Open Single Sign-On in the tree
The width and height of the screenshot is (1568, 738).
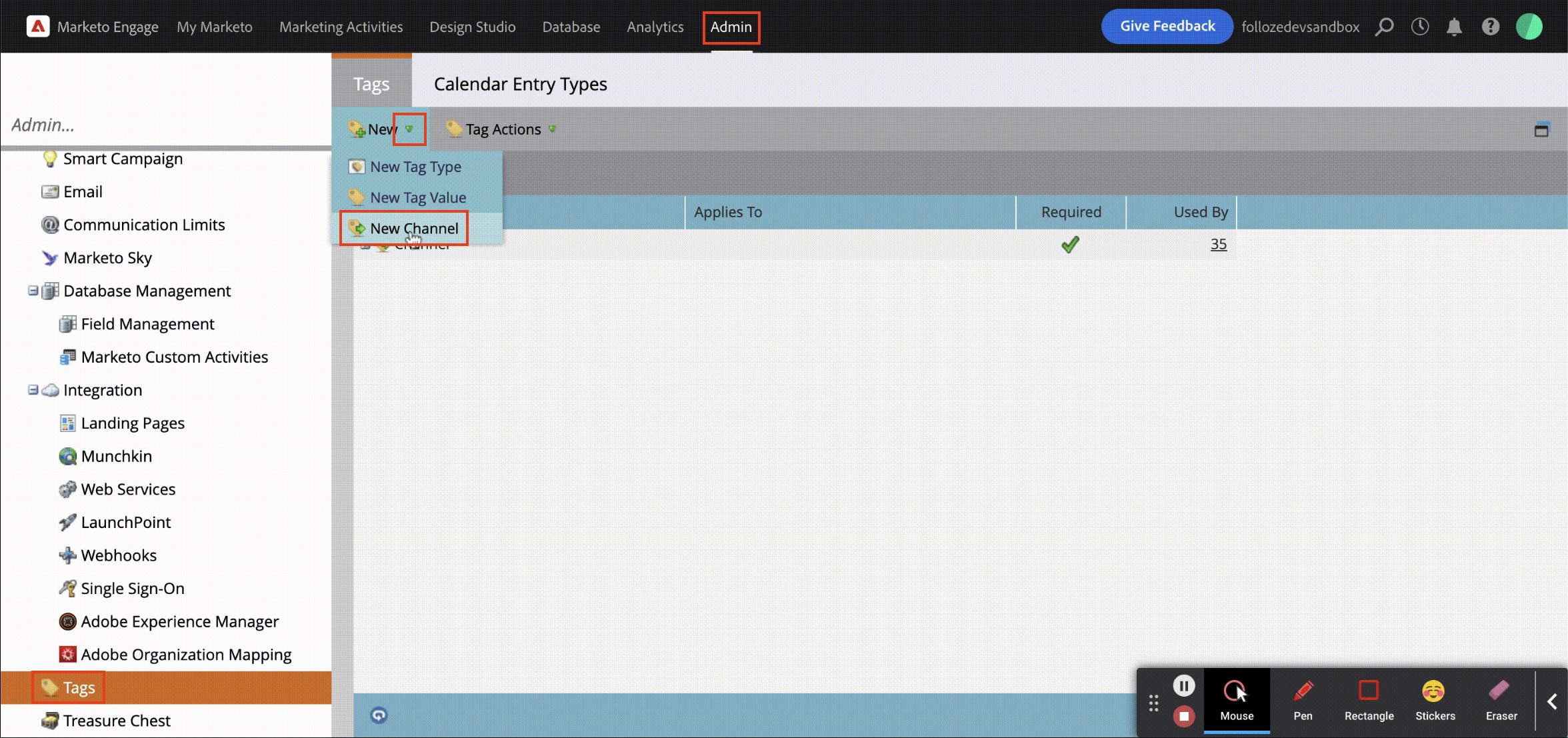(132, 588)
